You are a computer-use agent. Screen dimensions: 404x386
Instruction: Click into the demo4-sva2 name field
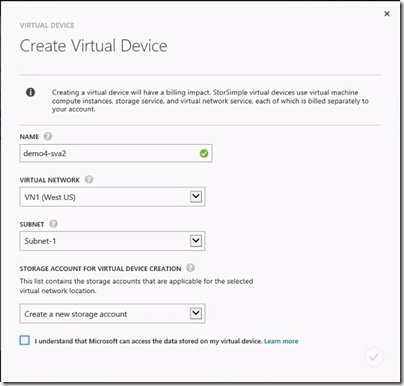pyautogui.click(x=116, y=153)
